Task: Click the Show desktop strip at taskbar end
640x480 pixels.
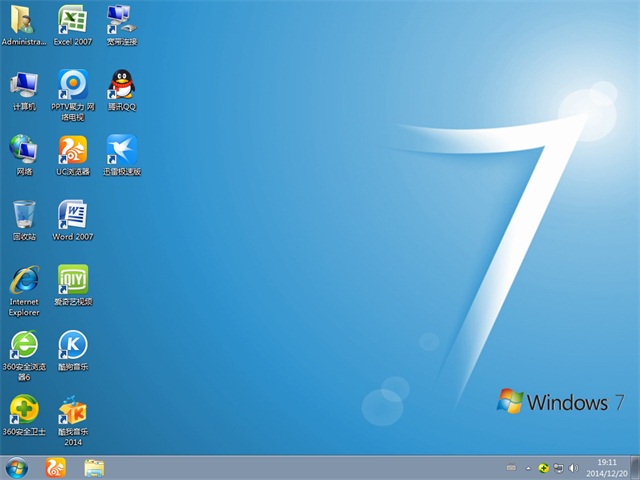Action: [635, 468]
